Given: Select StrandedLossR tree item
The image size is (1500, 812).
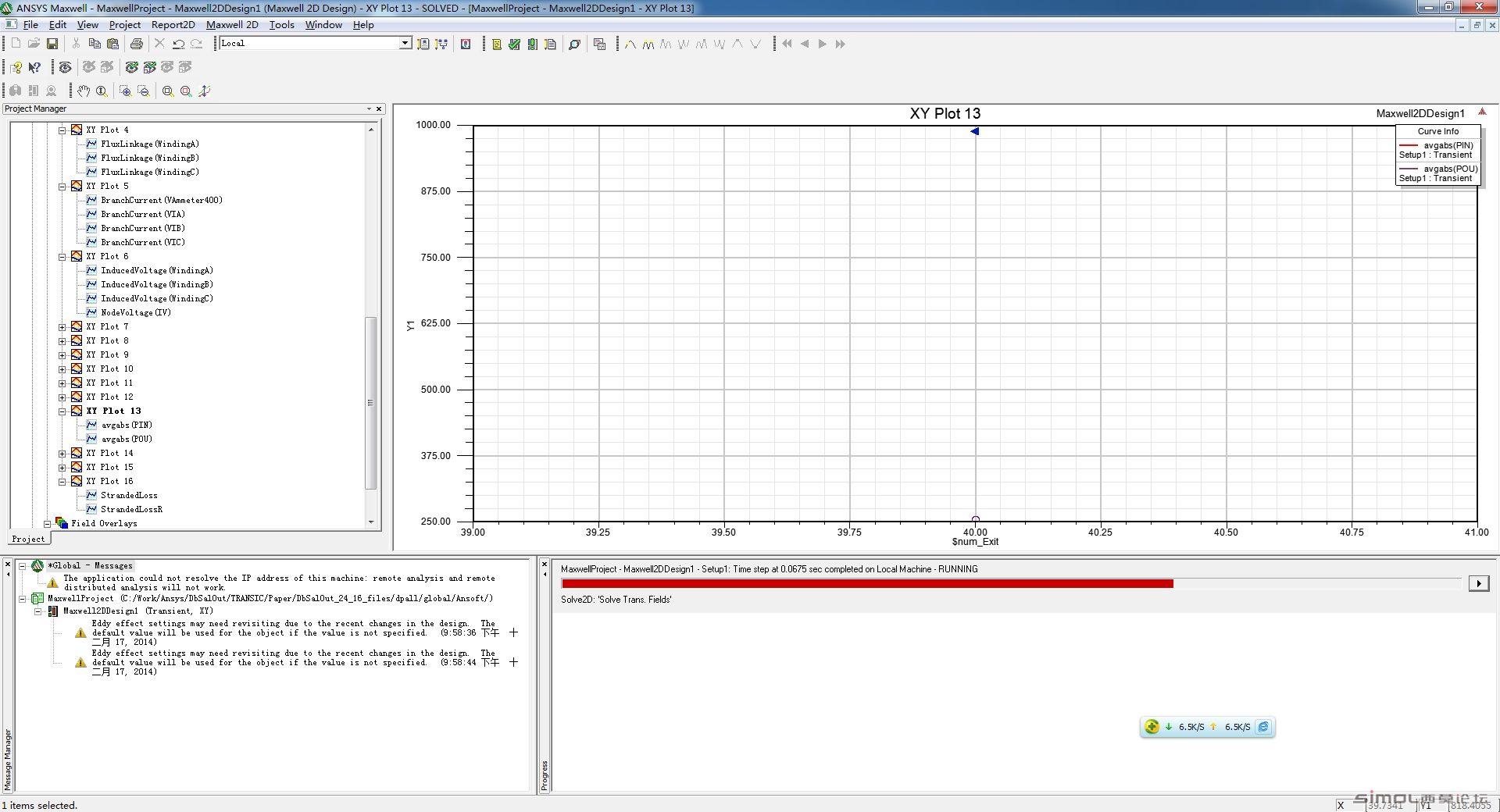Looking at the screenshot, I should (x=131, y=509).
